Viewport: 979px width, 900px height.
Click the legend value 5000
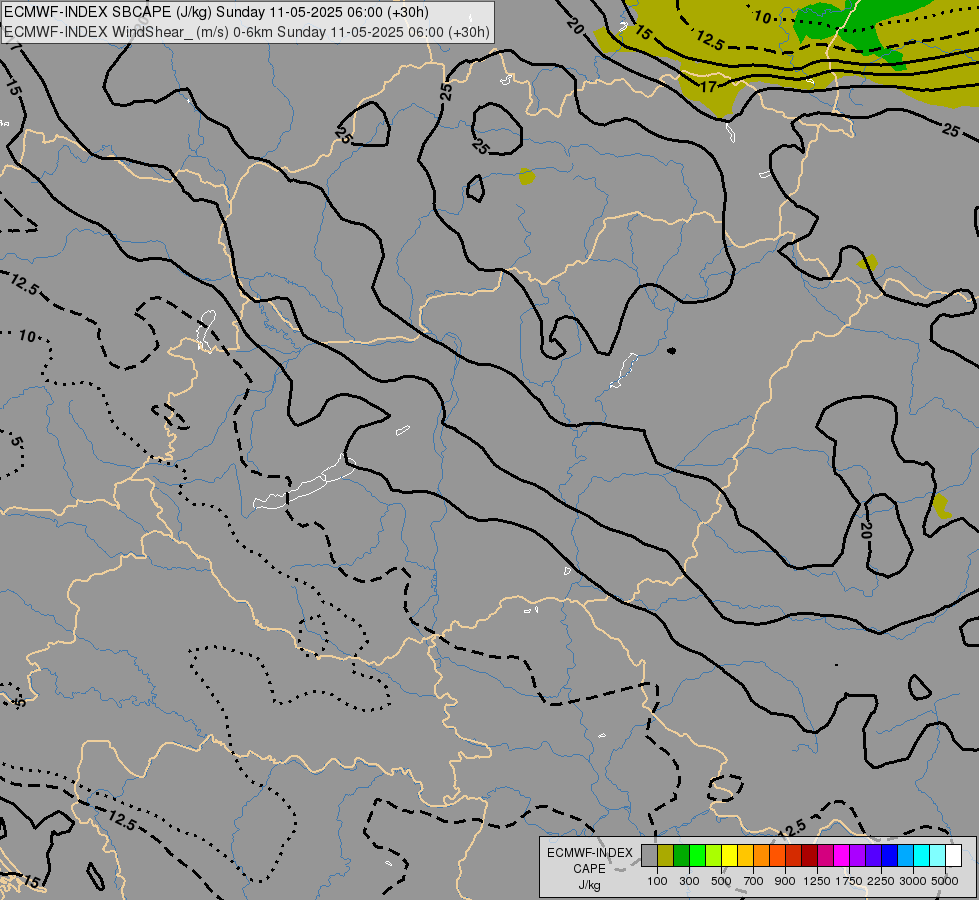945,881
